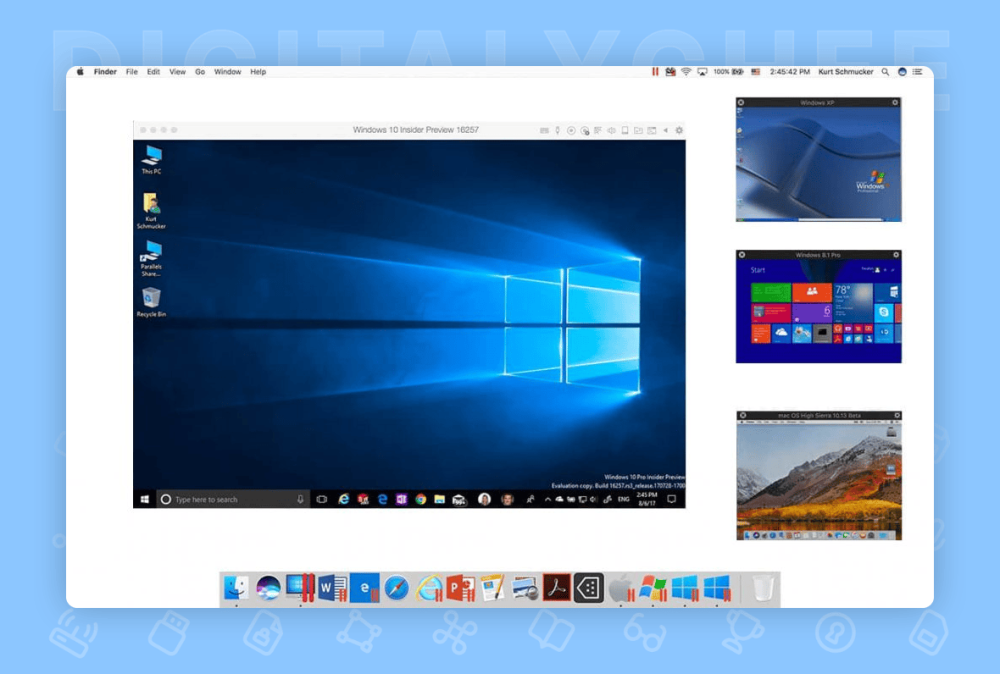Click 'Windows 10 Insider Preview 16257' title
Viewport: 1000px width, 674px height.
coord(416,130)
